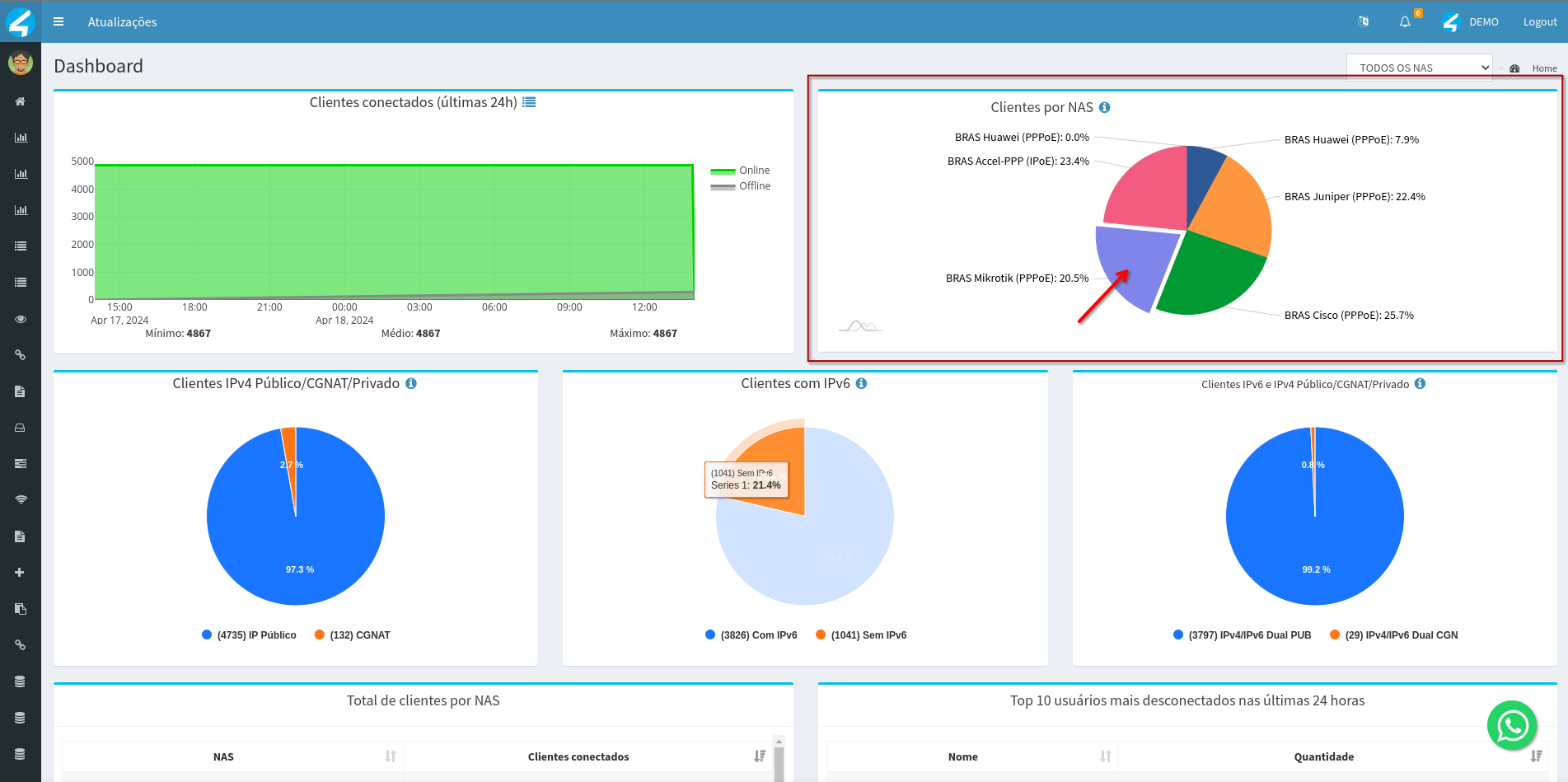This screenshot has height=782, width=1568.
Task: Open the TODOS OS NAS dropdown
Action: pyautogui.click(x=1419, y=68)
